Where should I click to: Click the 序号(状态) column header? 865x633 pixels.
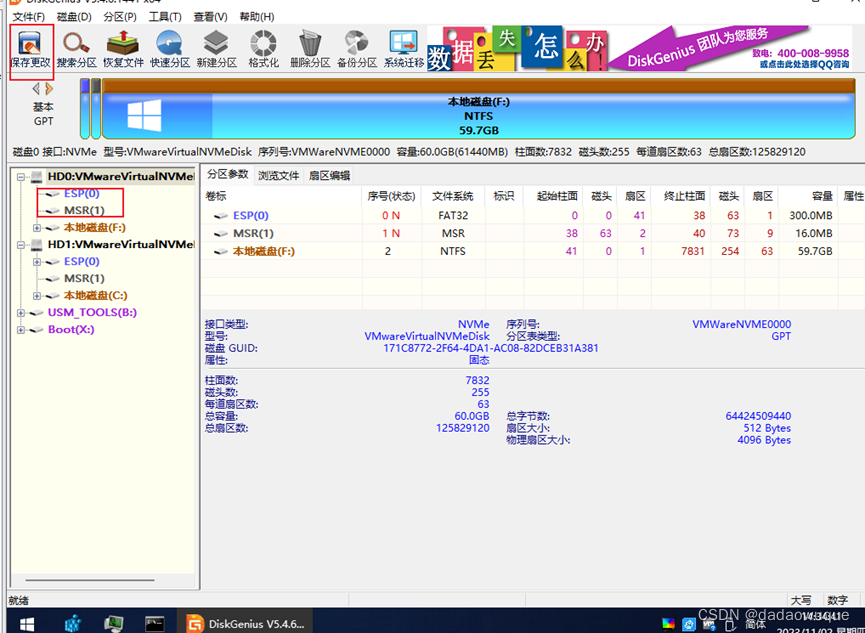[x=391, y=196]
